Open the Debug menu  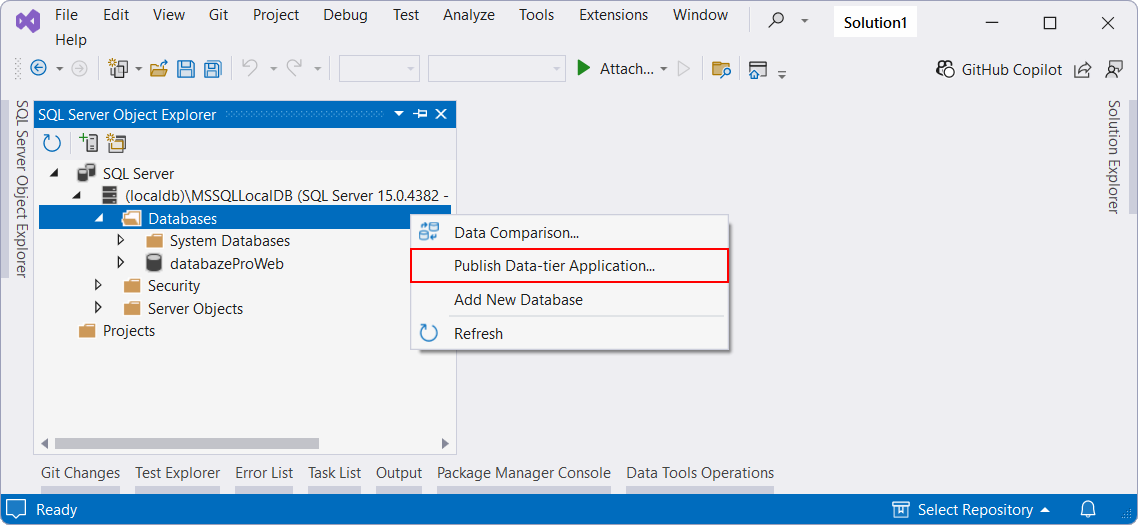tap(345, 15)
